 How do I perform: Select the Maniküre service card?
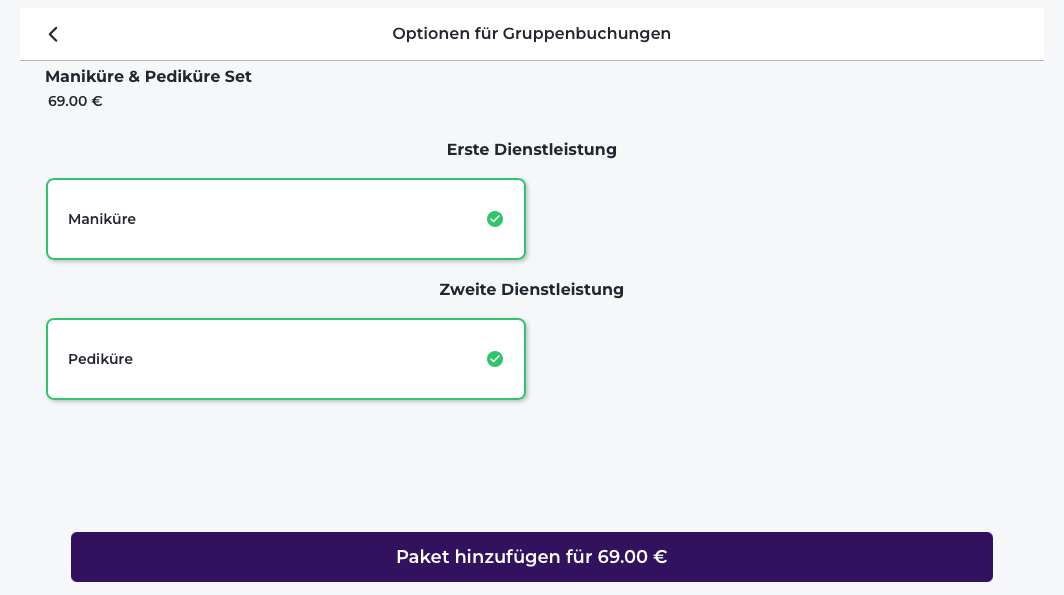[x=286, y=219]
